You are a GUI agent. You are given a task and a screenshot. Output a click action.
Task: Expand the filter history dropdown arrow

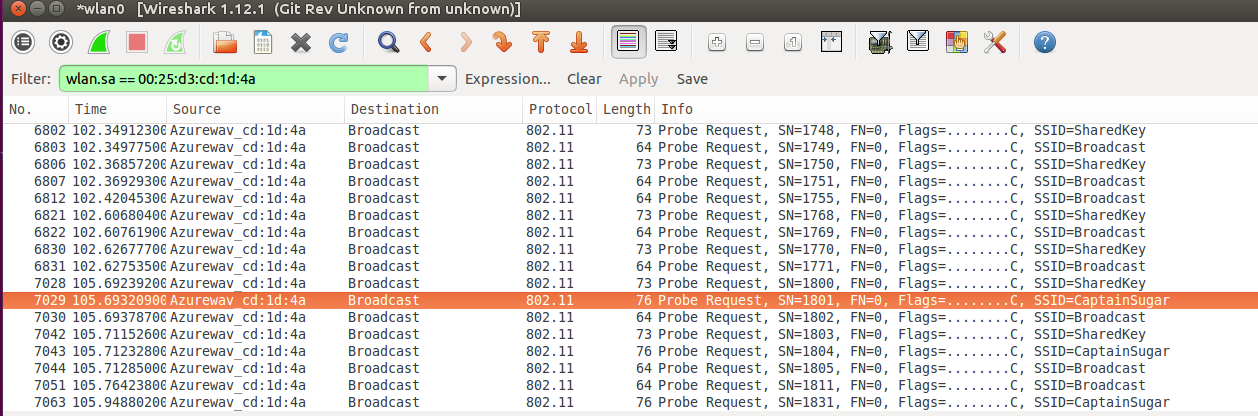point(442,79)
